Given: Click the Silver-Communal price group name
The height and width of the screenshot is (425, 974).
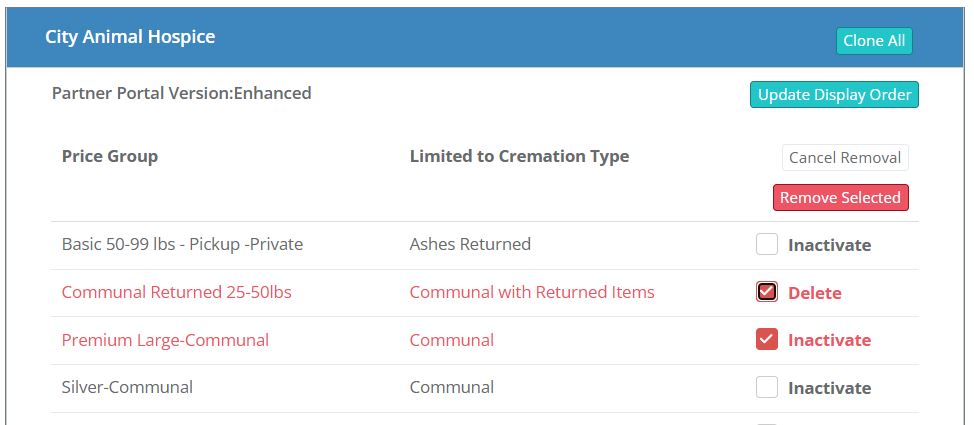Looking at the screenshot, I should 127,387.
